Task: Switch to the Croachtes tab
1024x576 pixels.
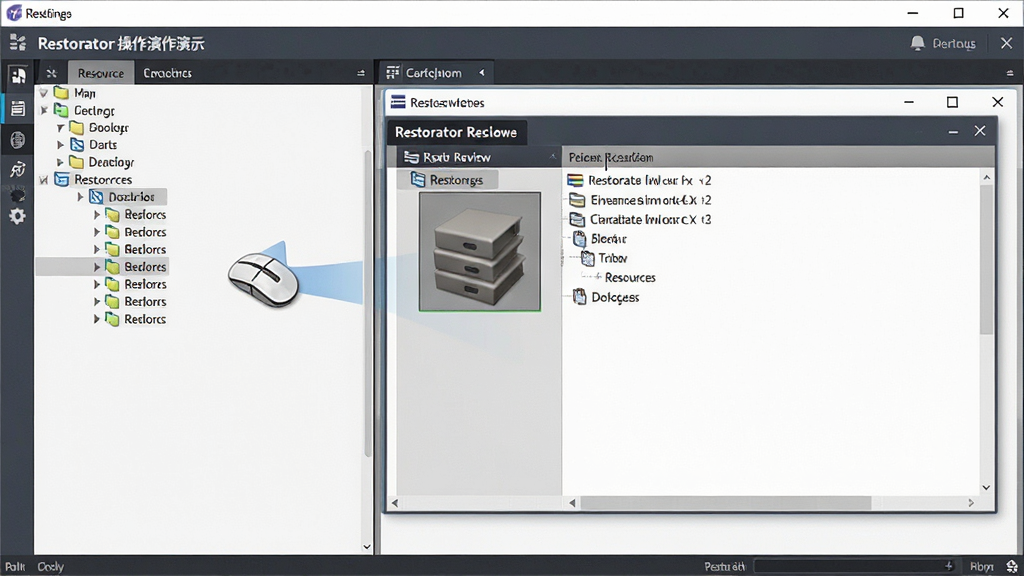Action: (x=167, y=73)
